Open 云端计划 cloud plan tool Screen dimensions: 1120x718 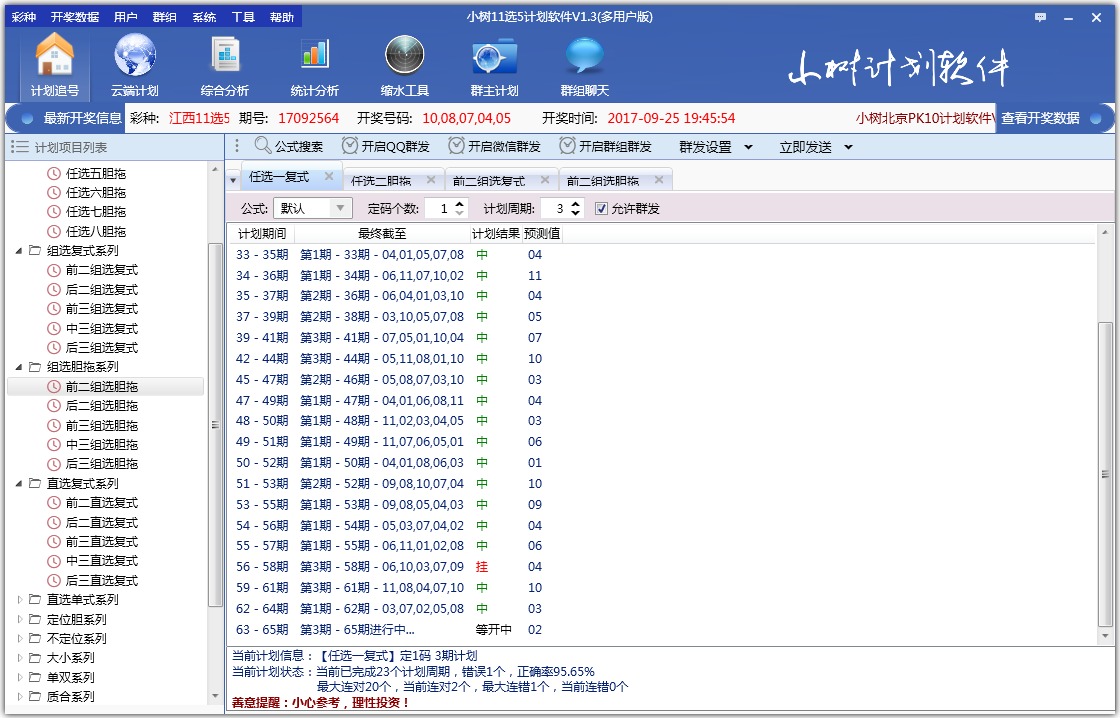pyautogui.click(x=134, y=64)
